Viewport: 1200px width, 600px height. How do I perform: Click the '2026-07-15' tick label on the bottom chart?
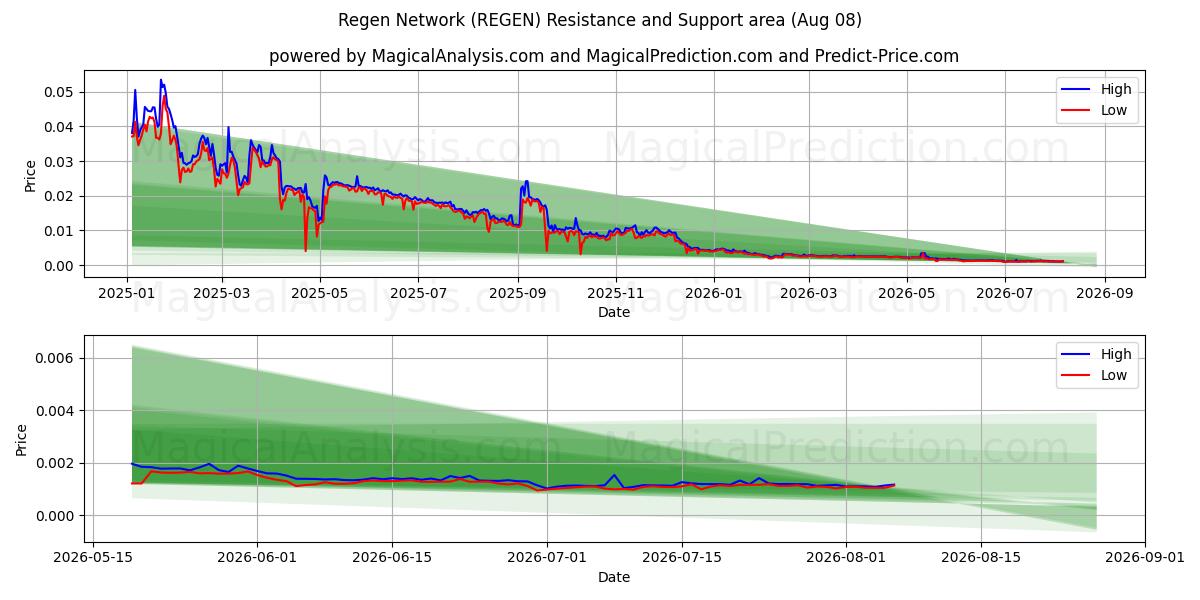coord(682,558)
